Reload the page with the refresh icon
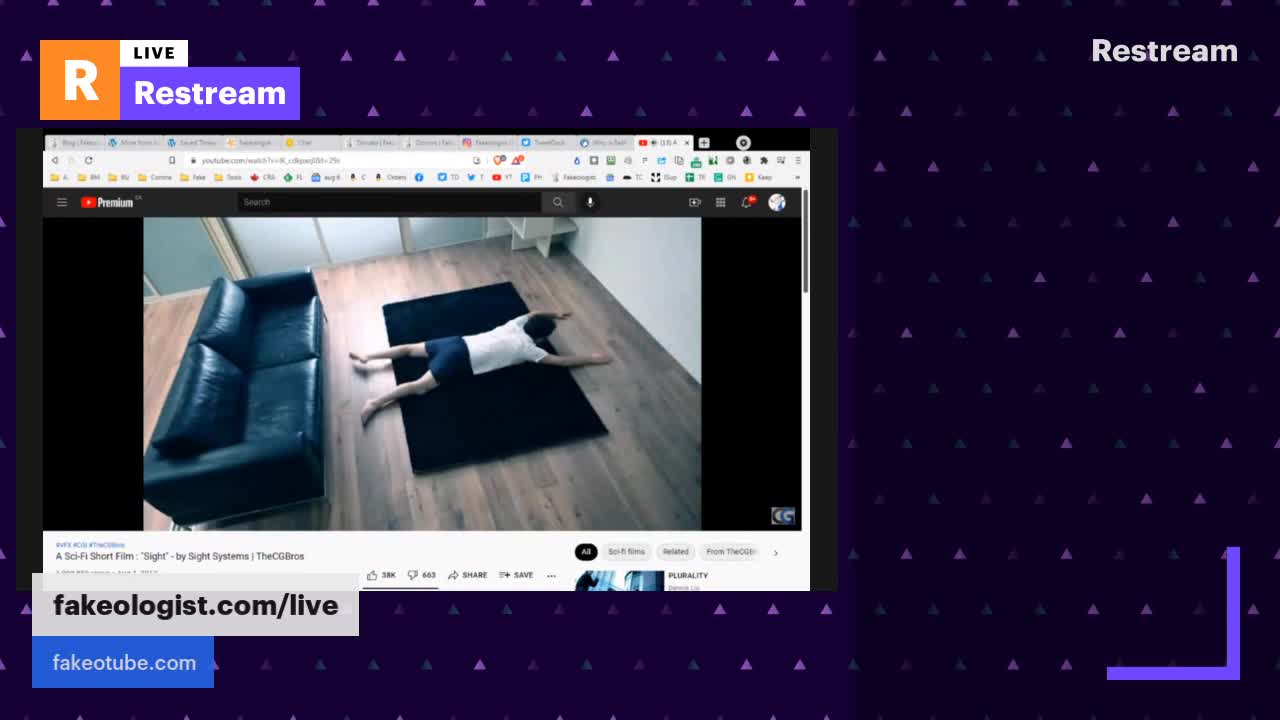The height and width of the screenshot is (720, 1280). 88,160
